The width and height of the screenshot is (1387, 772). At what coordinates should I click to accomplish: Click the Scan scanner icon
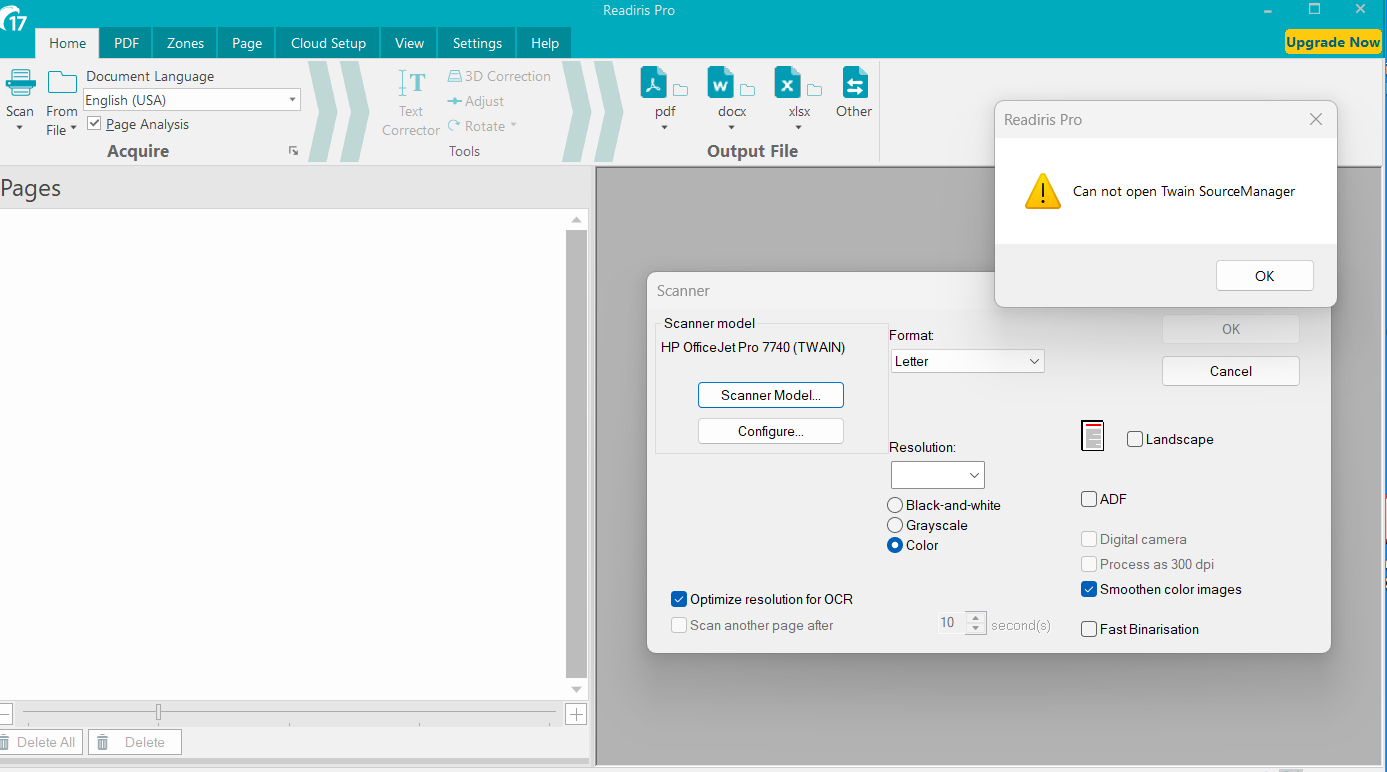pyautogui.click(x=20, y=84)
